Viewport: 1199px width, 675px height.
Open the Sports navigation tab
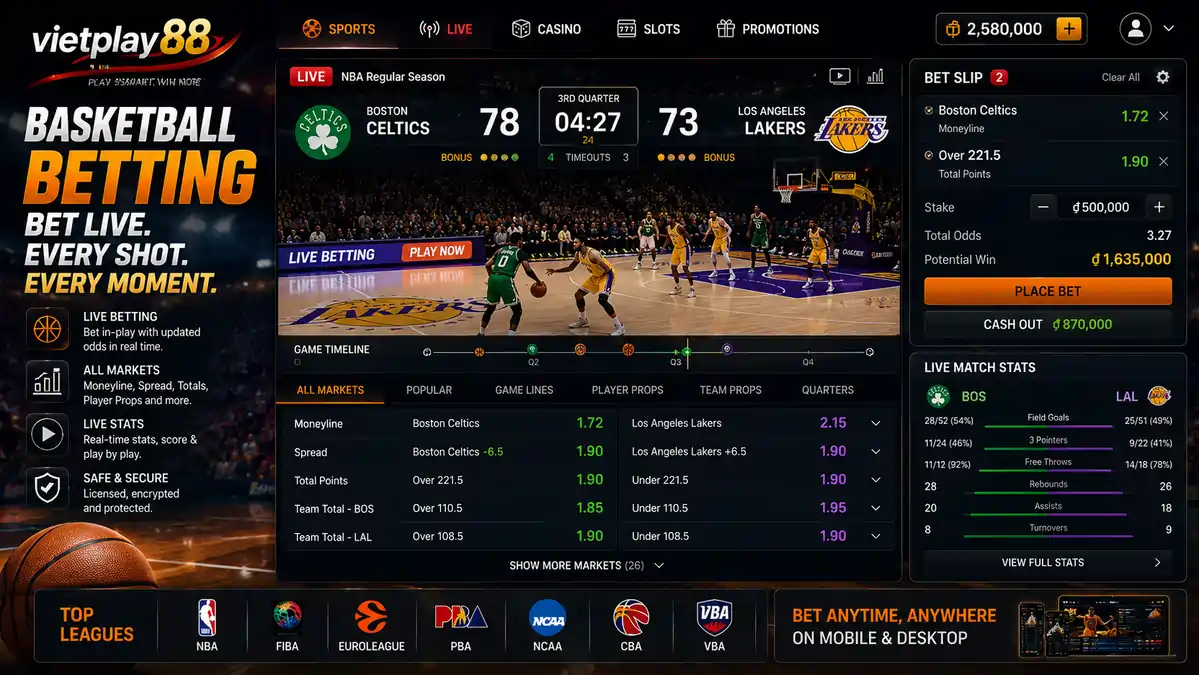click(339, 29)
